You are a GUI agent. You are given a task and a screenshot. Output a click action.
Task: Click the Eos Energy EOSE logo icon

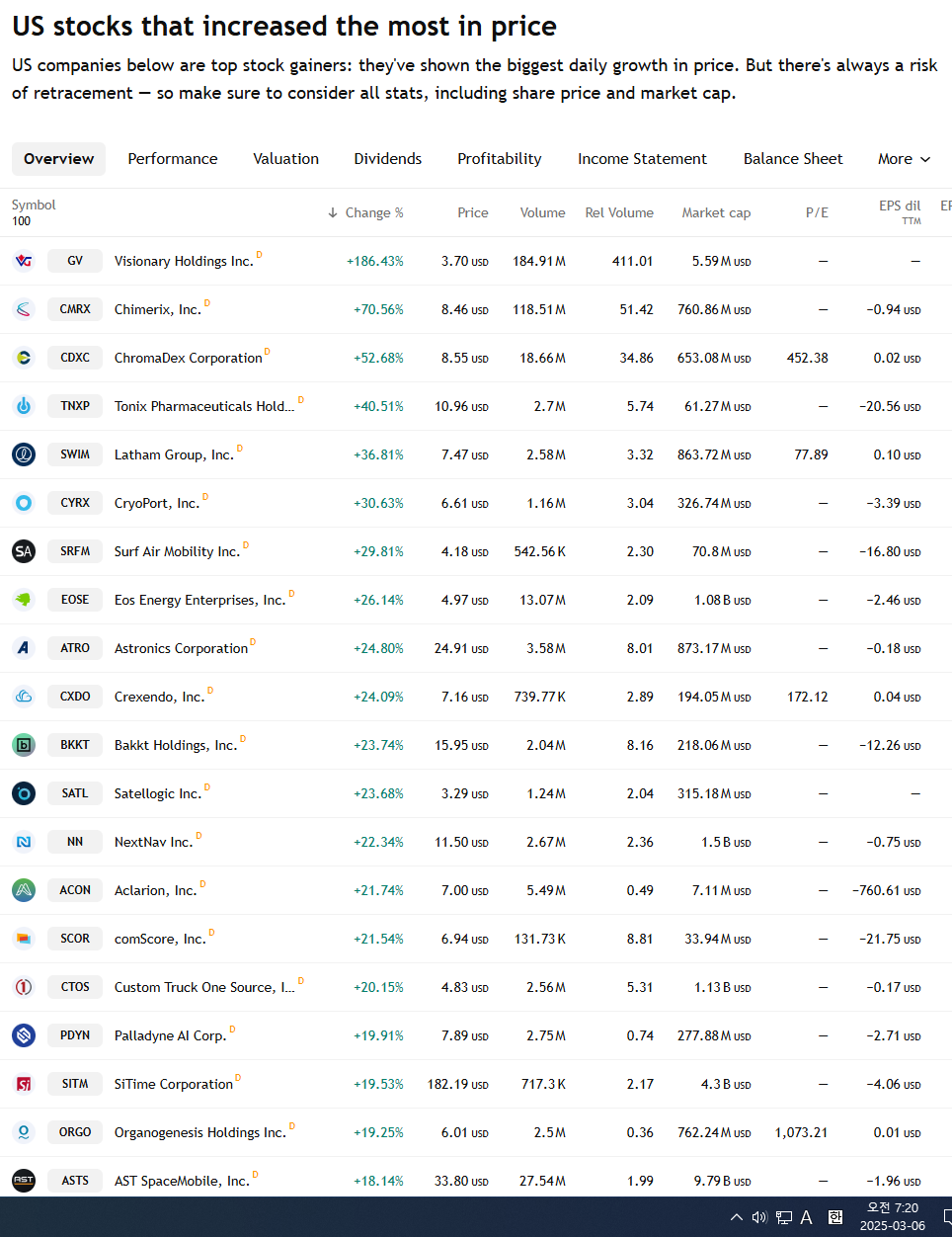(24, 600)
